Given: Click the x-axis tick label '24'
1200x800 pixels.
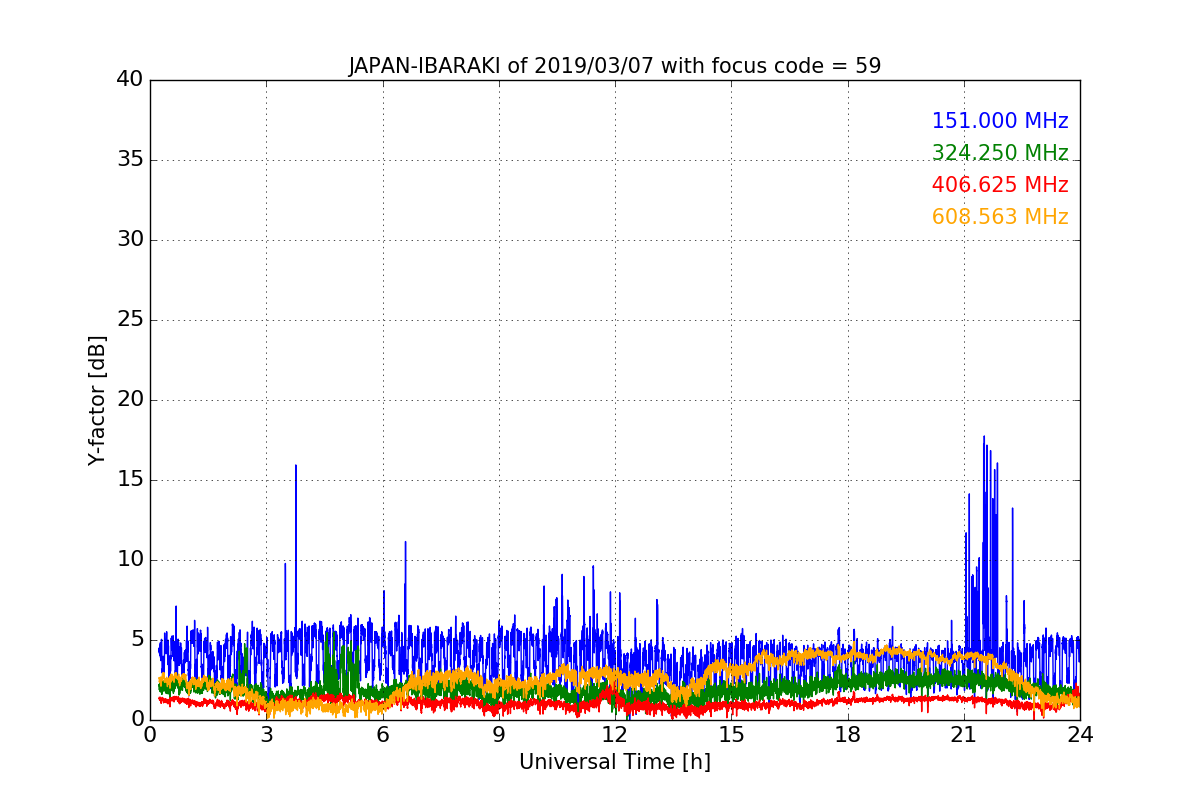Looking at the screenshot, I should 1080,734.
